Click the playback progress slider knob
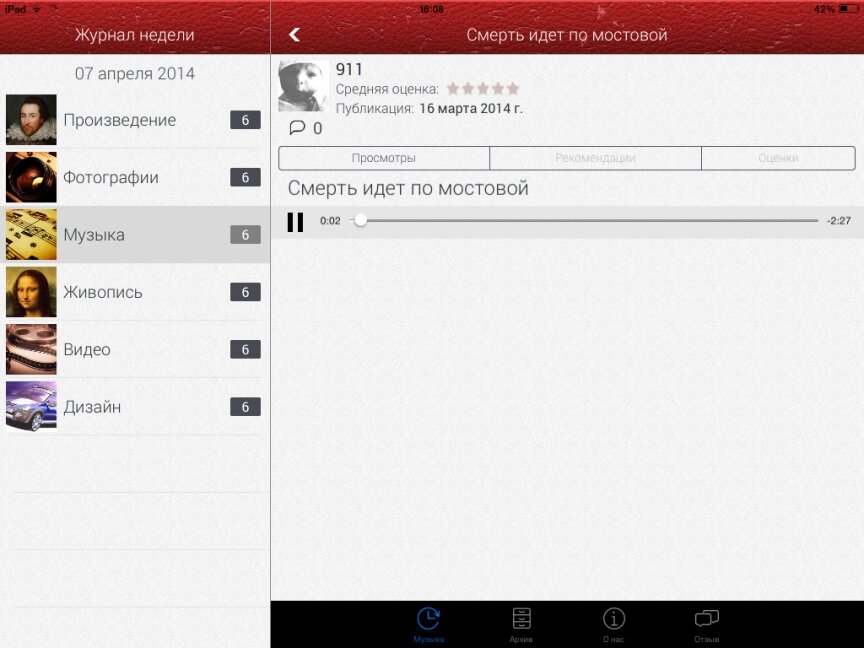 [x=360, y=220]
